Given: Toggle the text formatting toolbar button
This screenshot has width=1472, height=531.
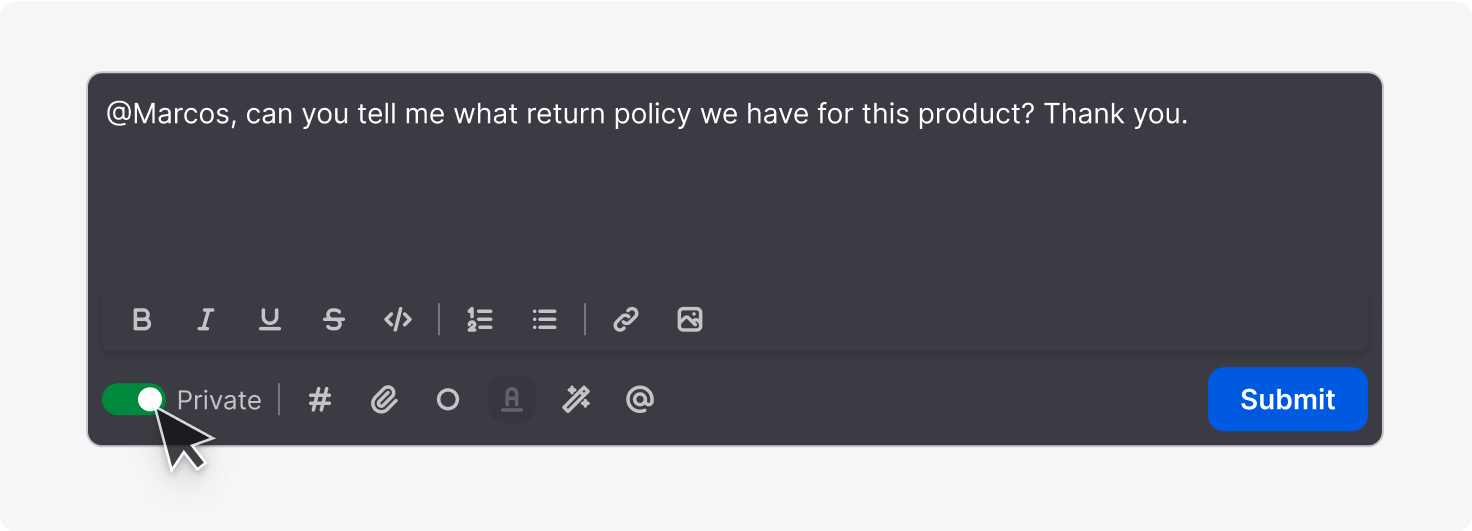Looking at the screenshot, I should tap(512, 400).
